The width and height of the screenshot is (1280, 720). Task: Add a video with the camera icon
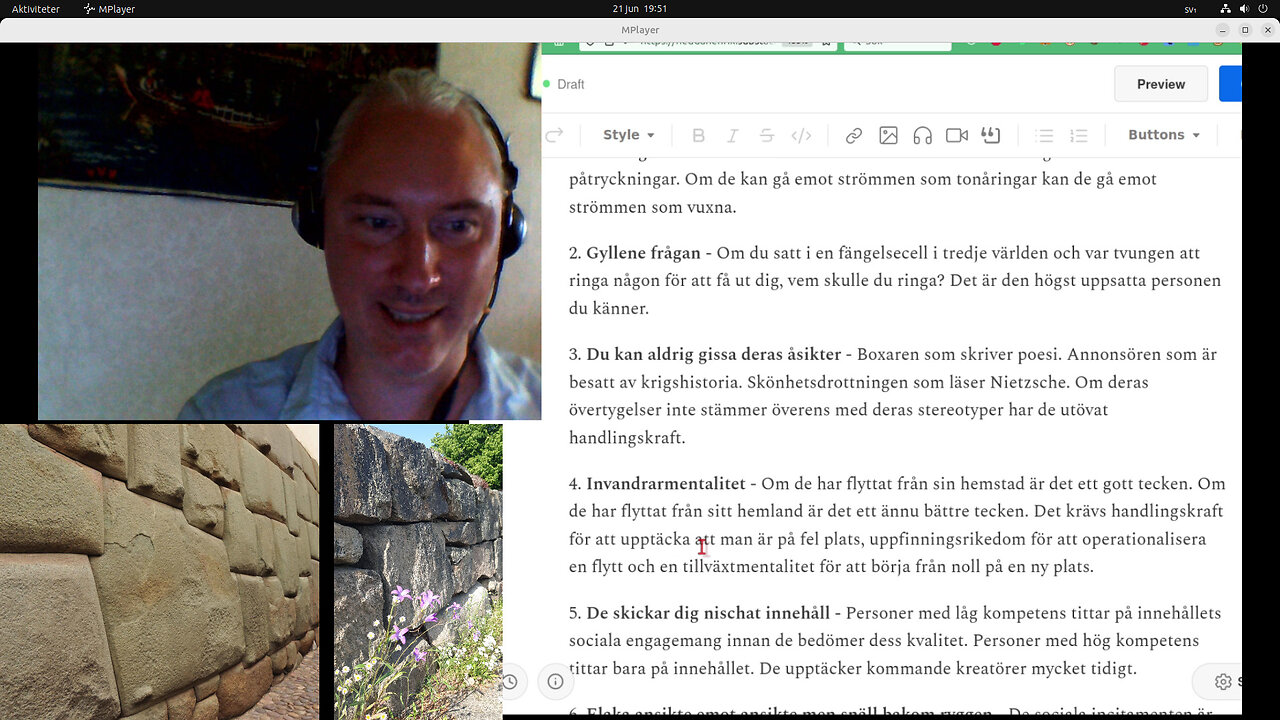click(957, 135)
